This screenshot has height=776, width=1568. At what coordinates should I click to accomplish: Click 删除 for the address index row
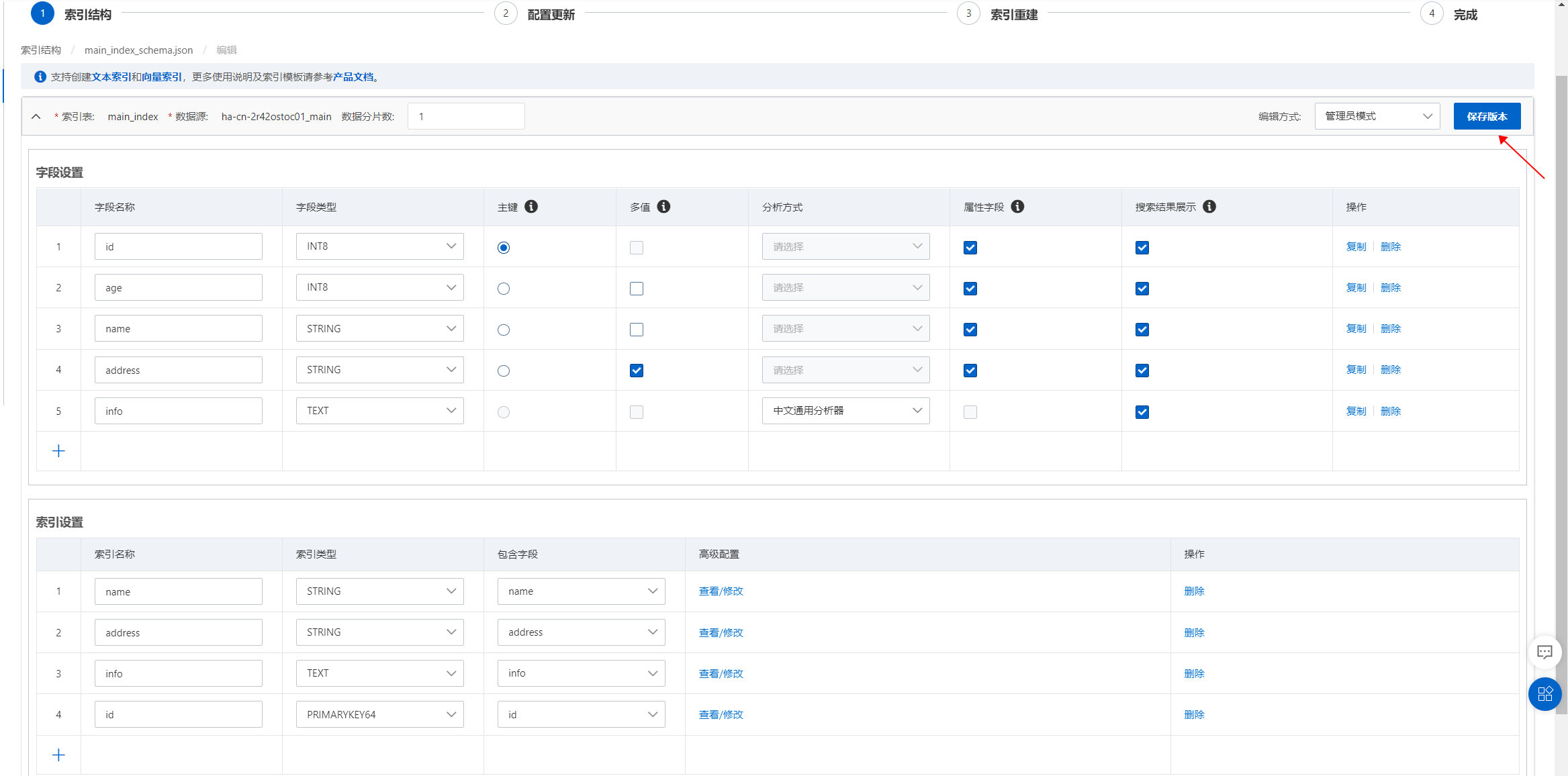tap(1194, 633)
